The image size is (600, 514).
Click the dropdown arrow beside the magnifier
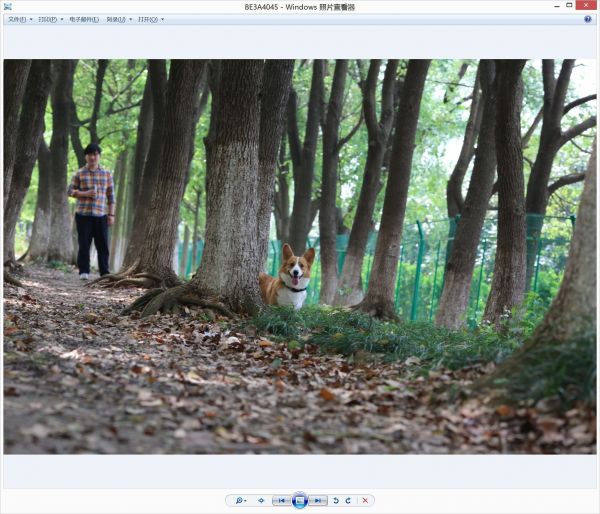[x=246, y=500]
